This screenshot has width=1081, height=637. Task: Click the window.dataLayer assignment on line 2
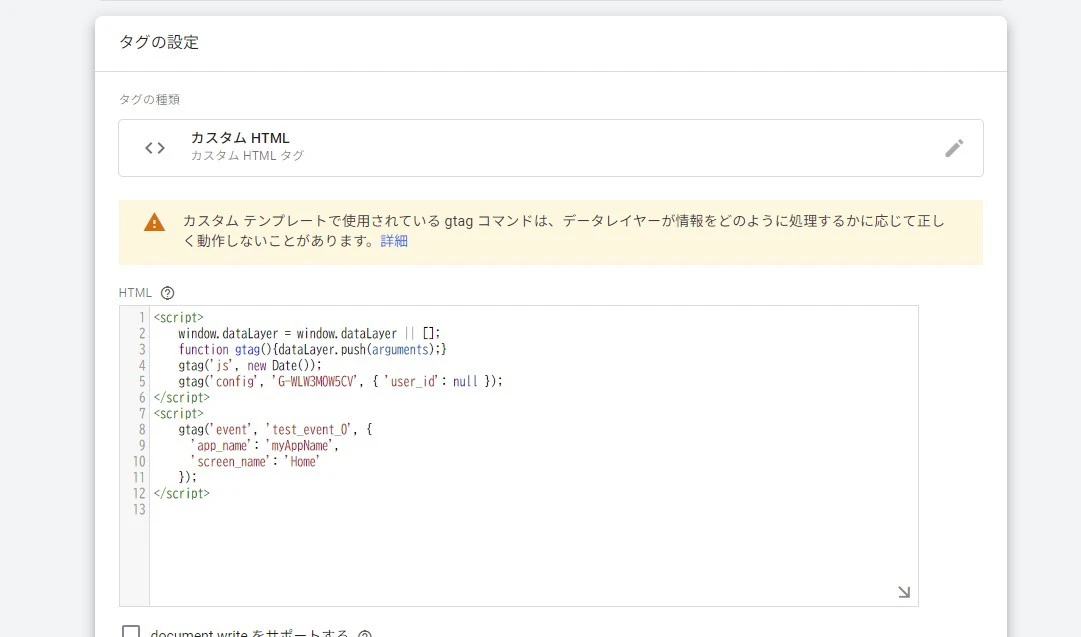(x=309, y=334)
